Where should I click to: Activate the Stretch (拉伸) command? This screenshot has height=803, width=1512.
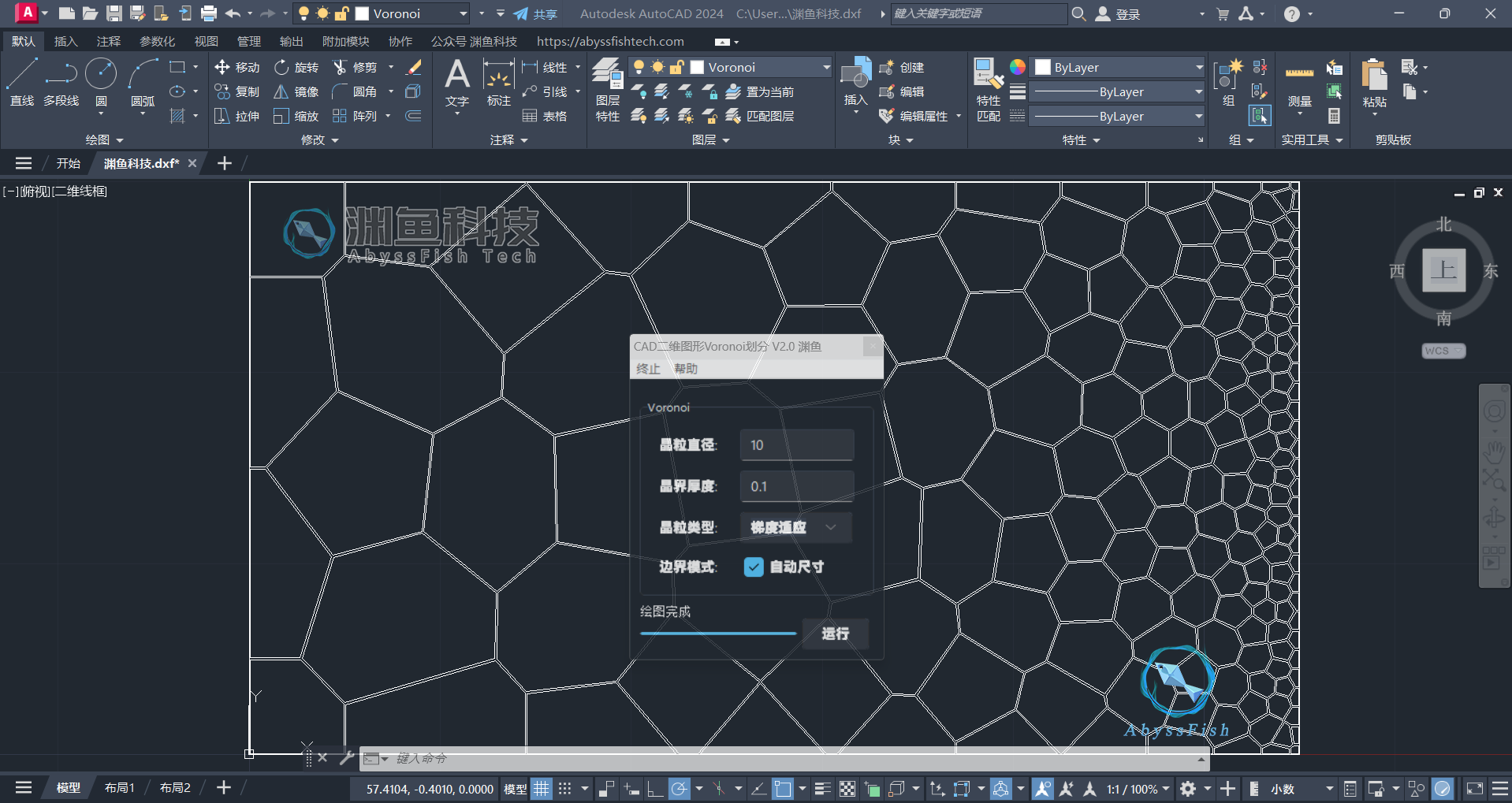pyautogui.click(x=237, y=117)
